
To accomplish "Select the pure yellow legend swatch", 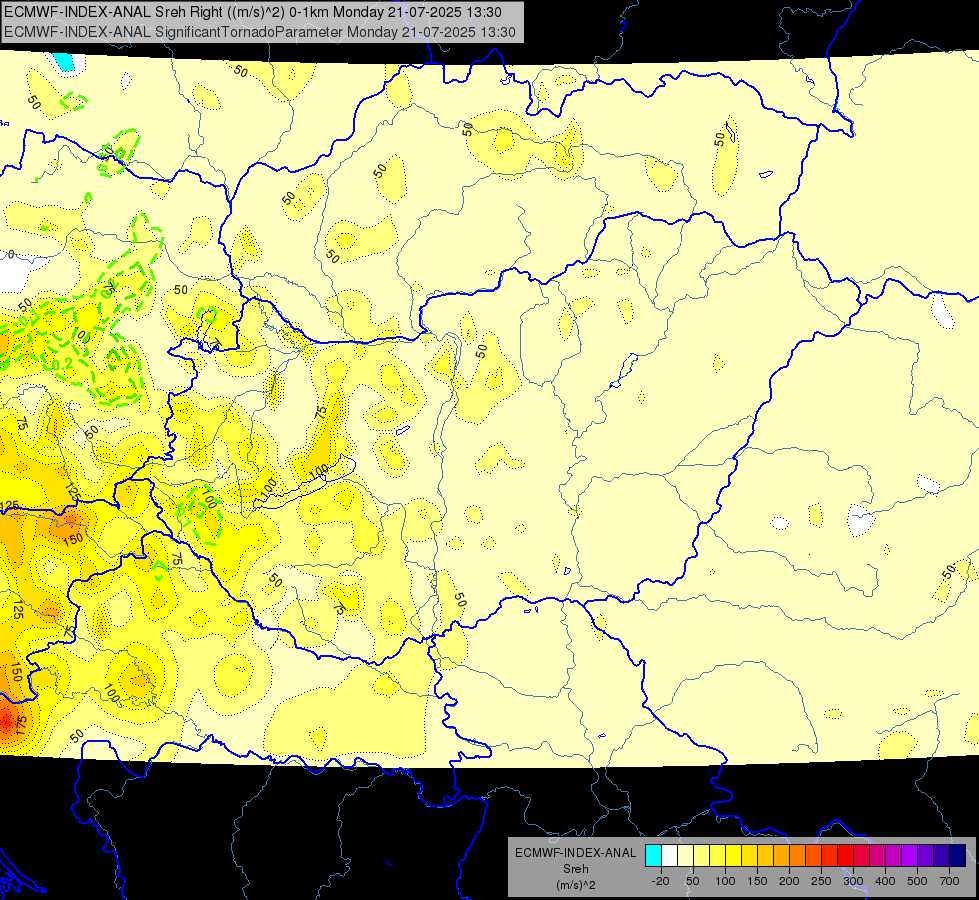I will 734,856.
